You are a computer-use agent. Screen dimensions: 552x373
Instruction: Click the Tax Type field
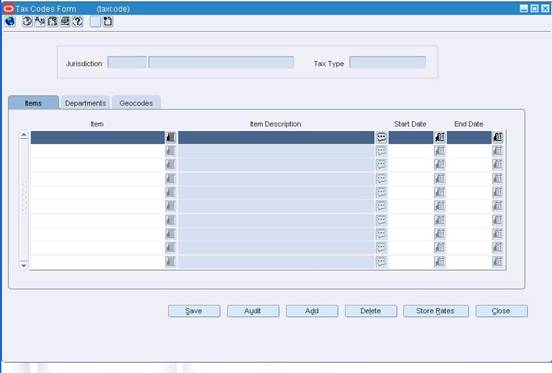click(388, 62)
